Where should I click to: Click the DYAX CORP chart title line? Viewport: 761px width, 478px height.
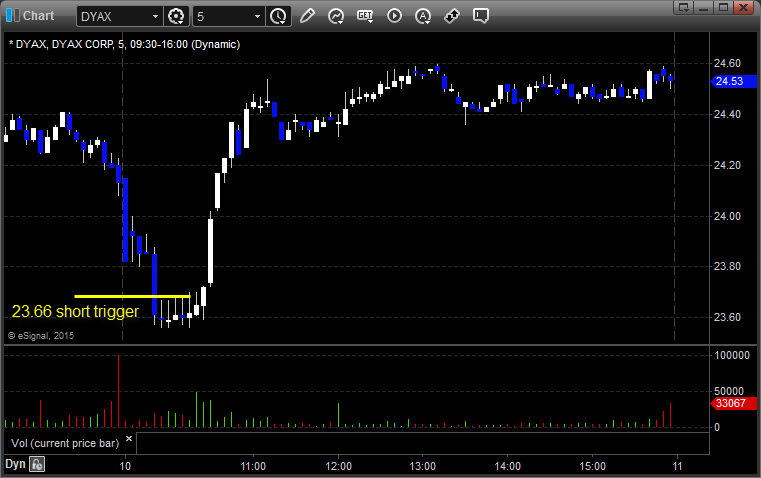click(x=125, y=44)
